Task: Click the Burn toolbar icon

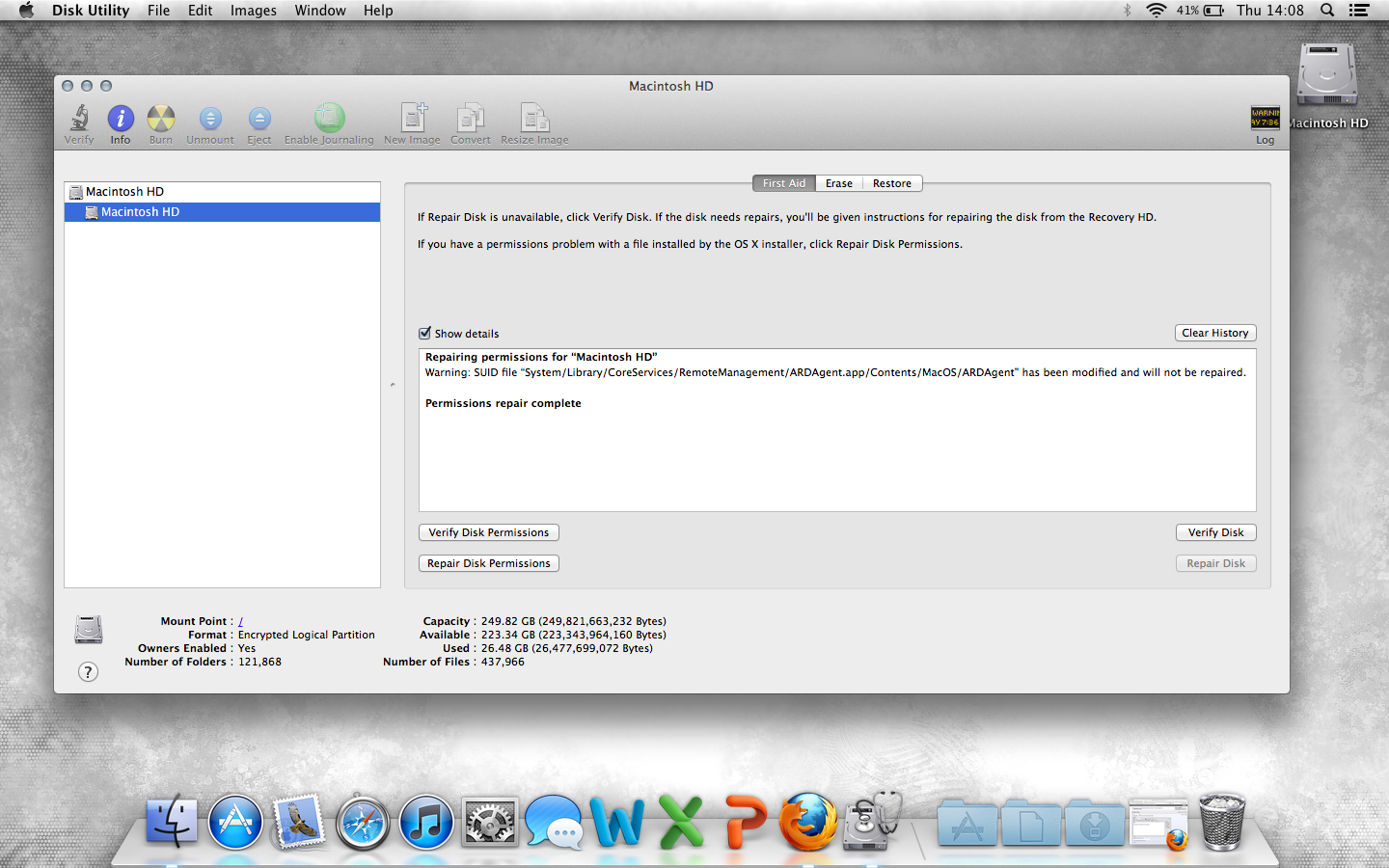Action: [161, 119]
